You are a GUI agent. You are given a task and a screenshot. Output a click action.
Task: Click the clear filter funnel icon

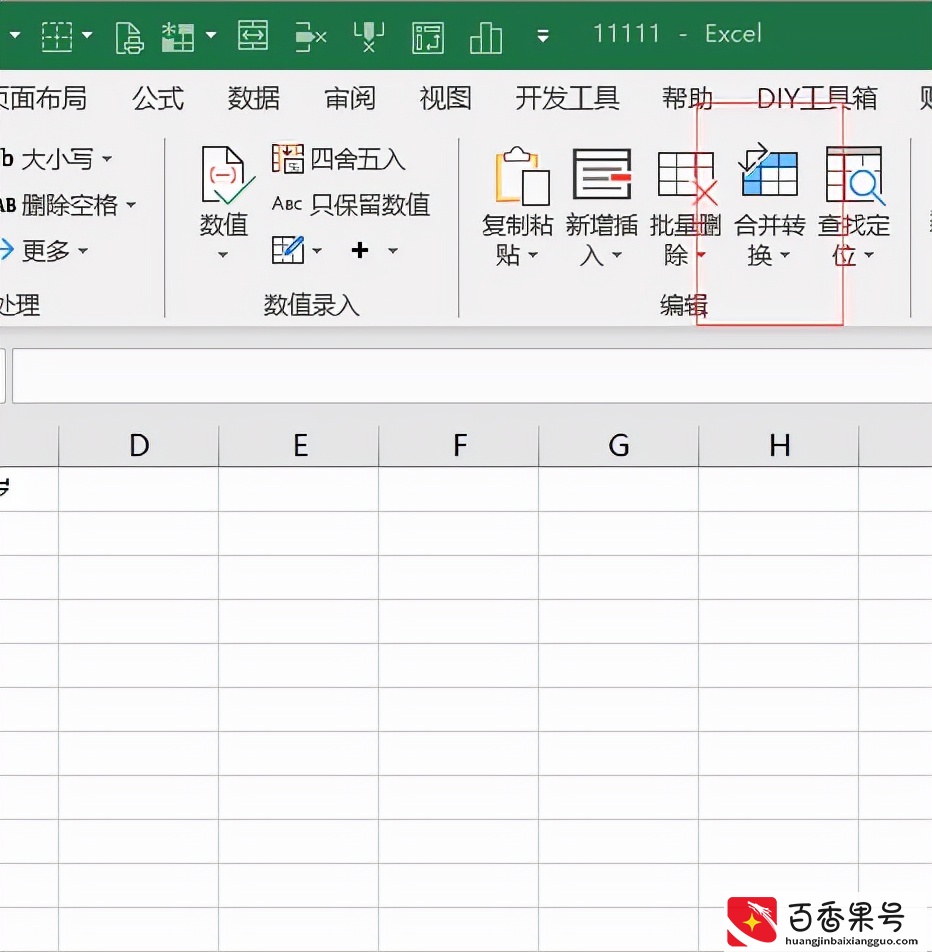coord(369,36)
